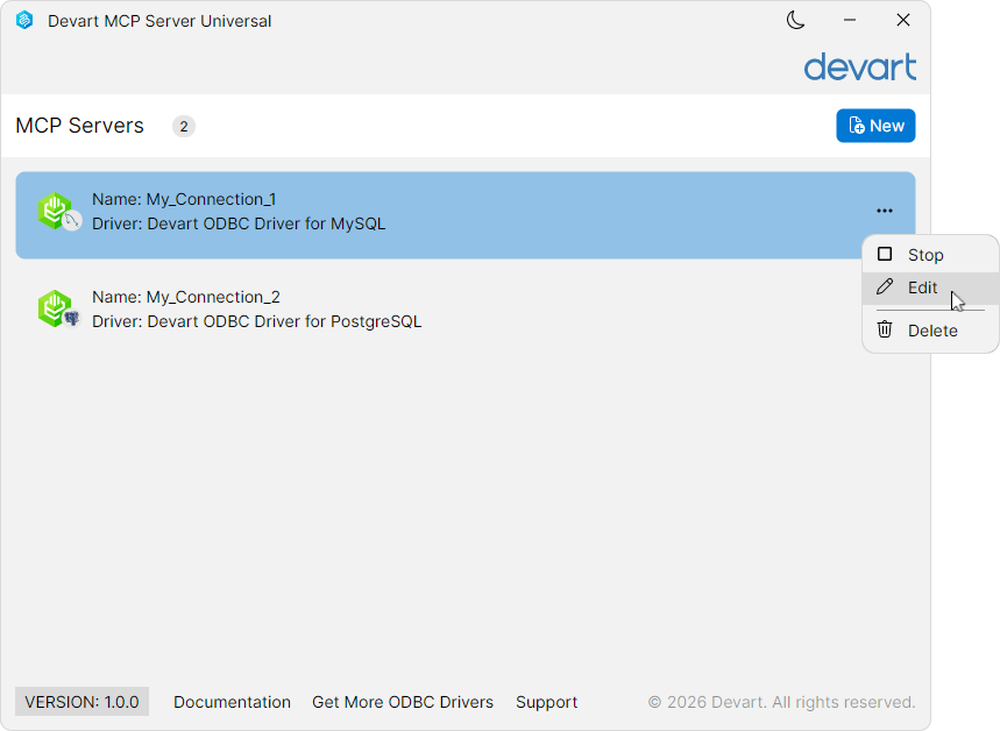Choose Edit from the context menu

tap(930, 288)
